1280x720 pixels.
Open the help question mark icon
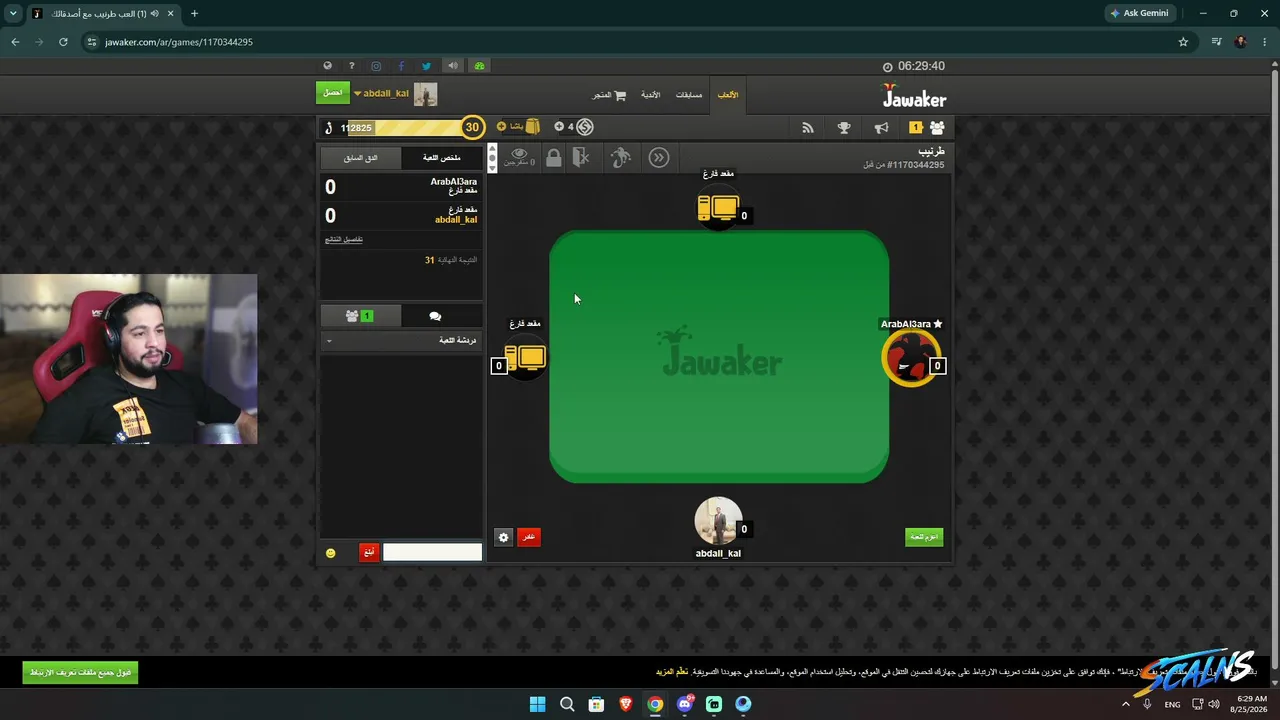click(x=351, y=66)
